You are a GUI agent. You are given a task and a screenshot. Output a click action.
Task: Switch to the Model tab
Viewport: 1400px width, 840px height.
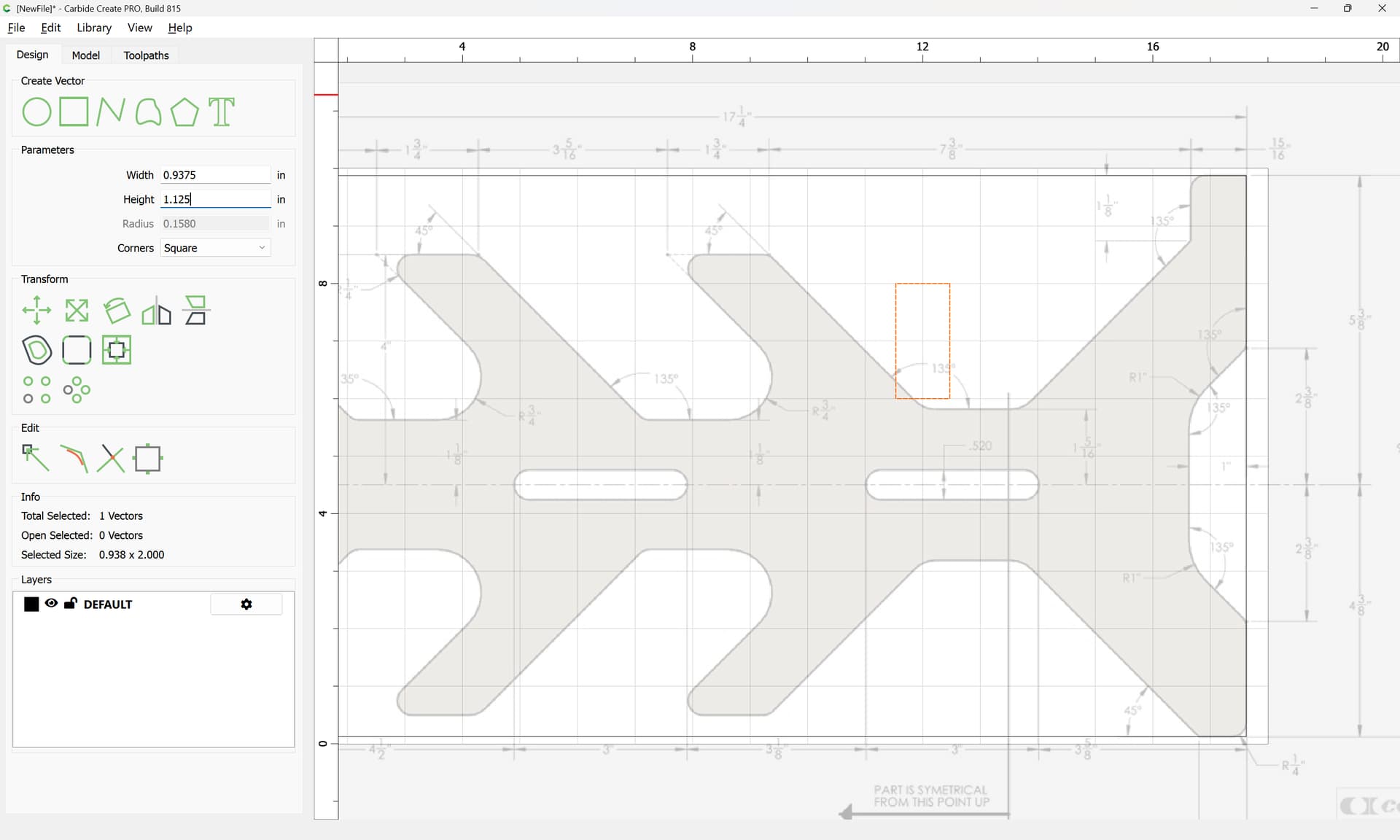[x=86, y=55]
